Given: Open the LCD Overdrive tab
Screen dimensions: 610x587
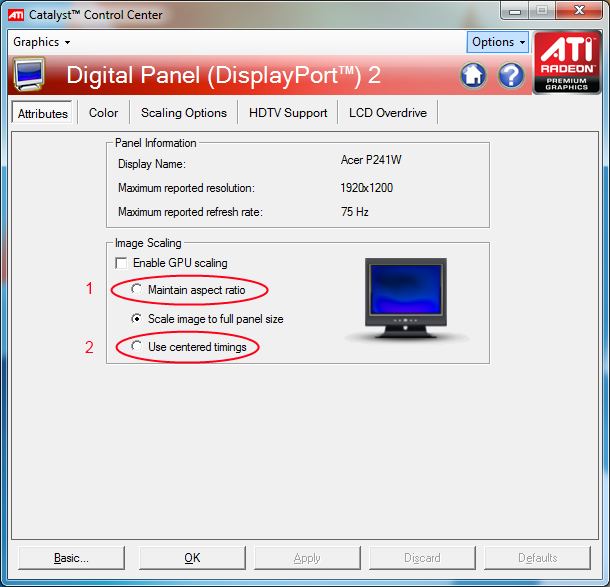Looking at the screenshot, I should point(388,113).
